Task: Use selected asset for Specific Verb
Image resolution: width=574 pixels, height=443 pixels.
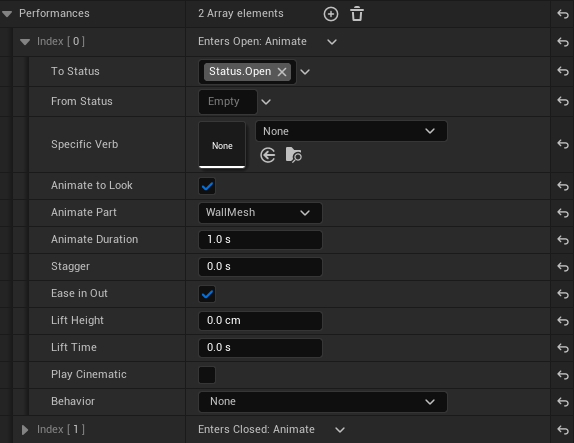Action: tap(268, 155)
